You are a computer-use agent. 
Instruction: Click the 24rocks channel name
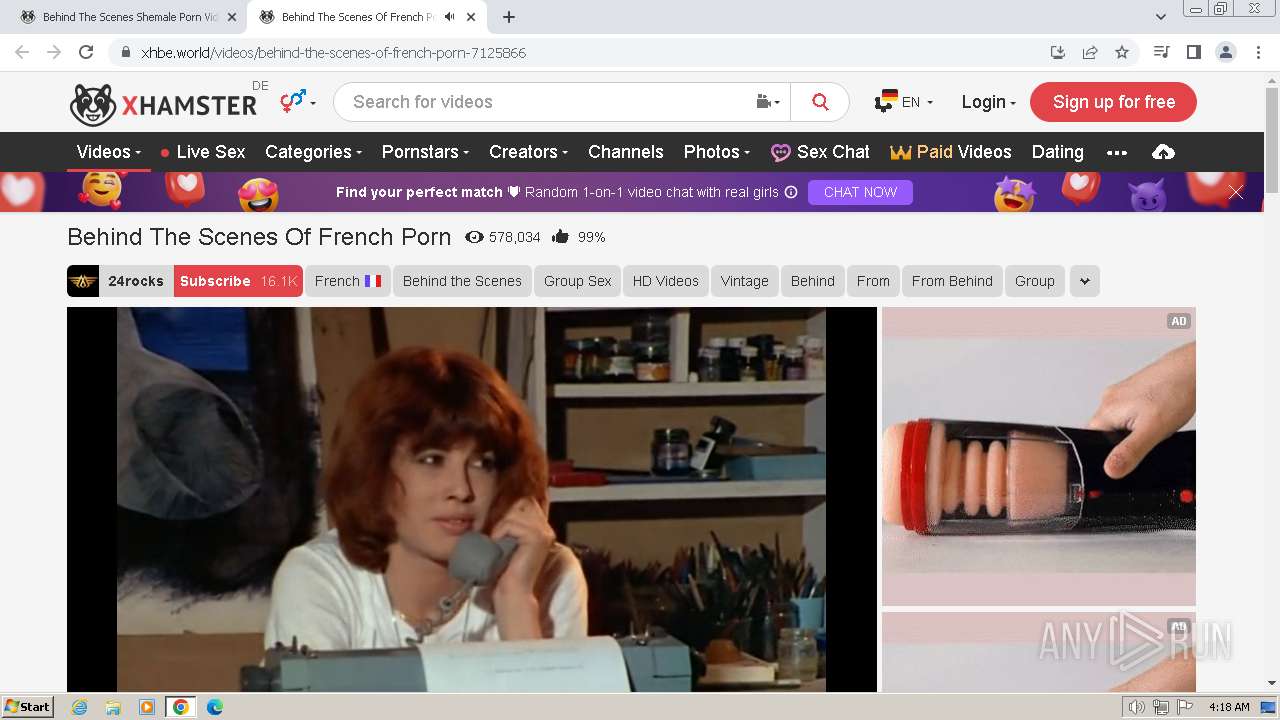click(136, 281)
